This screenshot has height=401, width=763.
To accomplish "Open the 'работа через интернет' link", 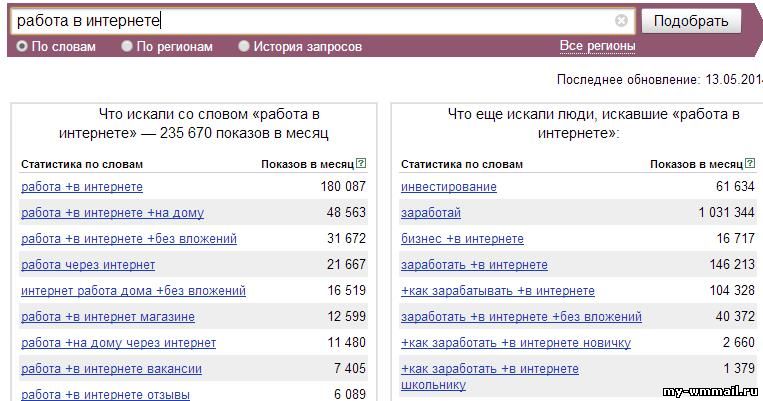I will tap(88, 265).
